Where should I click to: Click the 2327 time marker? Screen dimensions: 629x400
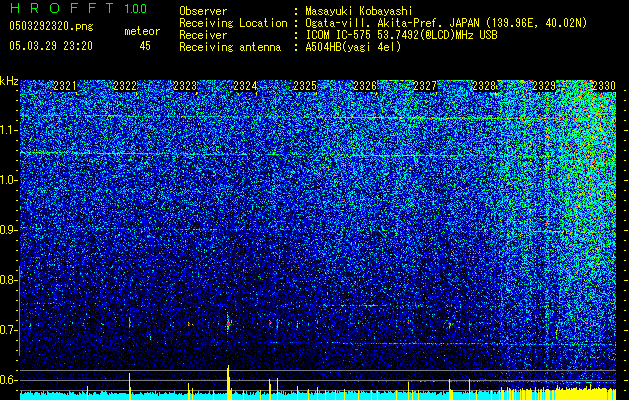coord(425,86)
